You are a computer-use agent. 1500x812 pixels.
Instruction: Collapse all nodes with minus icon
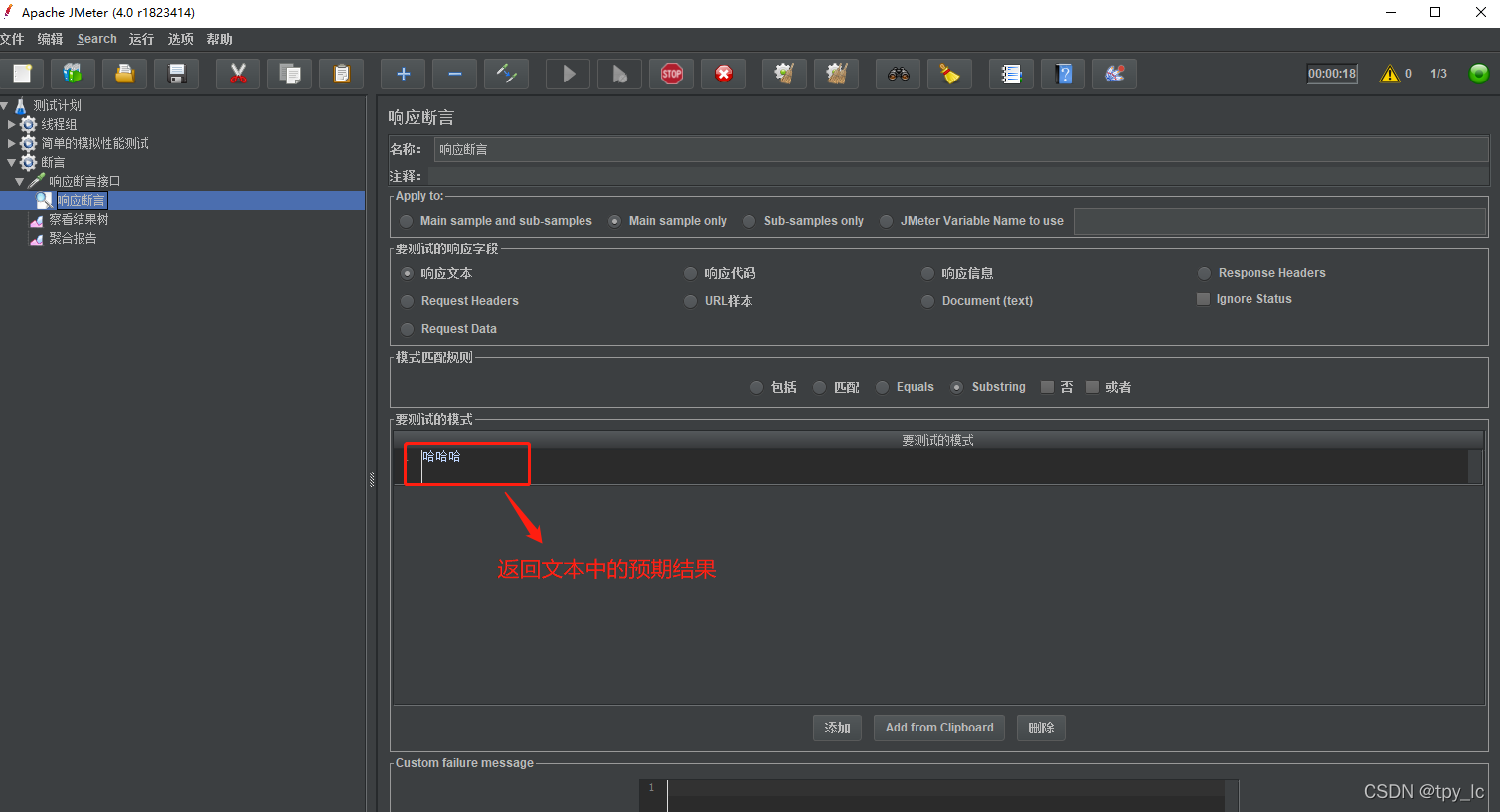(x=454, y=74)
